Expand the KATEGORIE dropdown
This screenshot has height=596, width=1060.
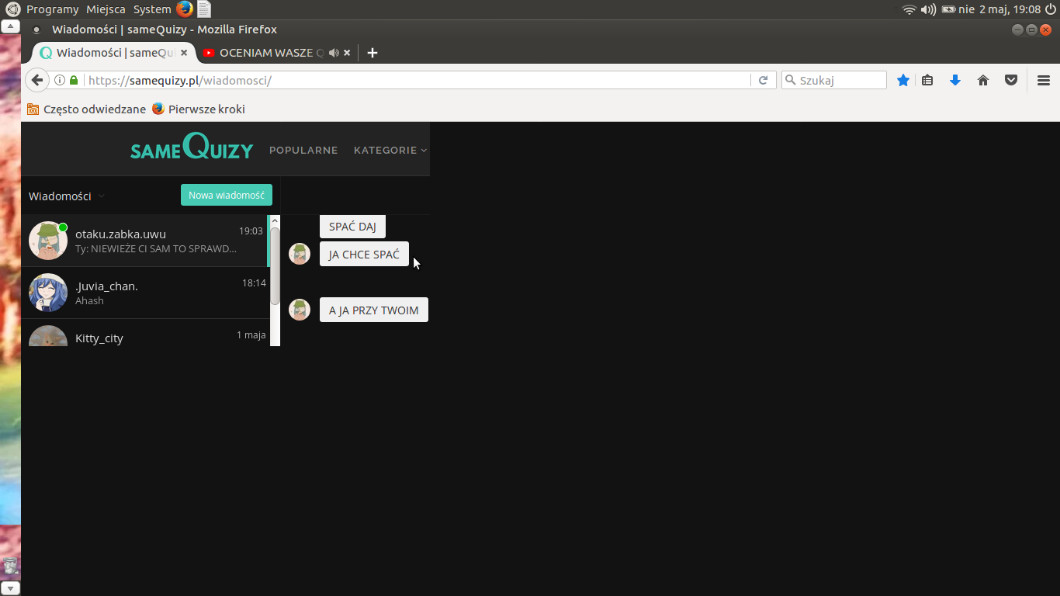390,150
